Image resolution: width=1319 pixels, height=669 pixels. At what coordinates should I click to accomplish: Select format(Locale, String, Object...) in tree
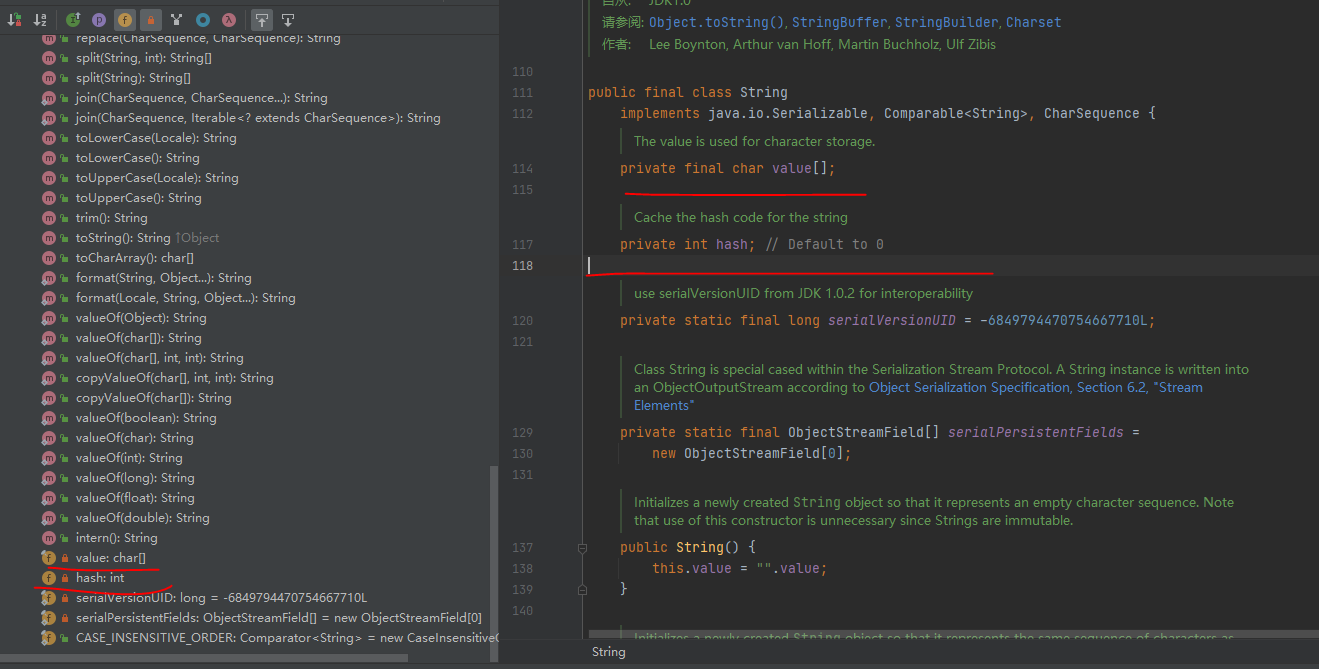(x=186, y=298)
